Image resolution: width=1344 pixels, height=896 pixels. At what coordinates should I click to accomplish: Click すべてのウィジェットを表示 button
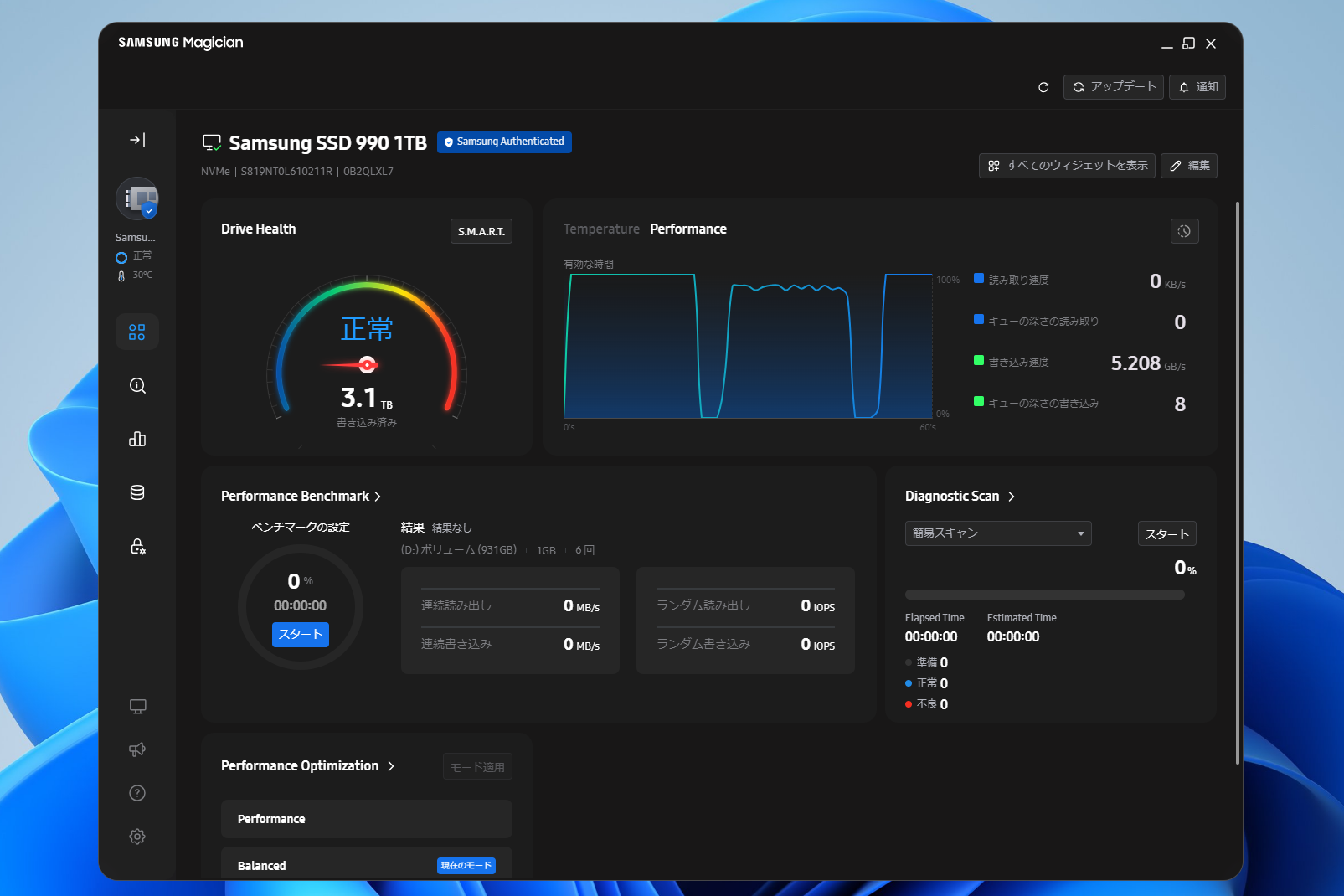click(x=1067, y=166)
